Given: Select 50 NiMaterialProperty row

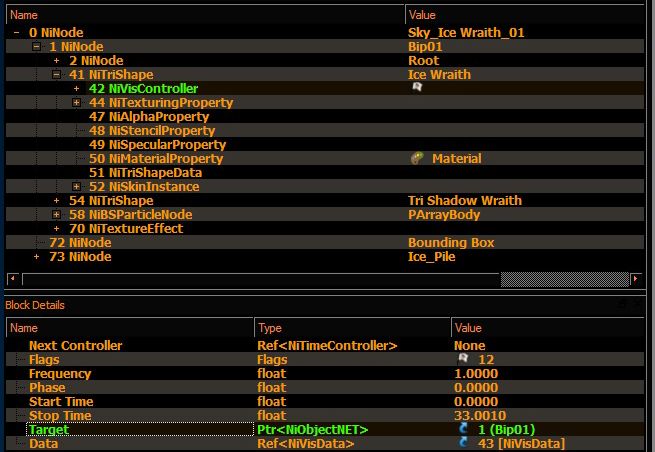Looking at the screenshot, I should [325, 158].
